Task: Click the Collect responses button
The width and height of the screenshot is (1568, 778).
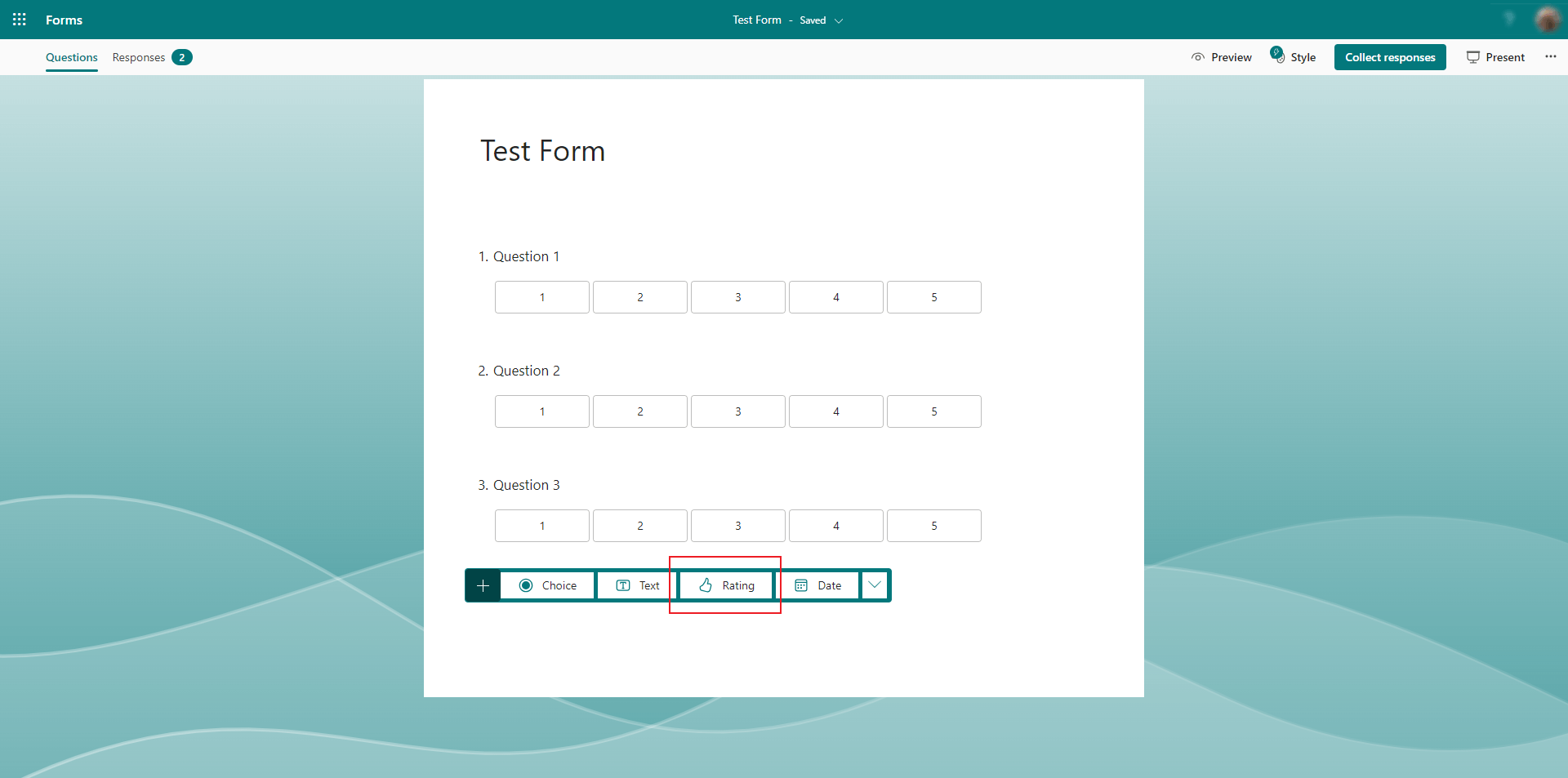Action: point(1390,57)
